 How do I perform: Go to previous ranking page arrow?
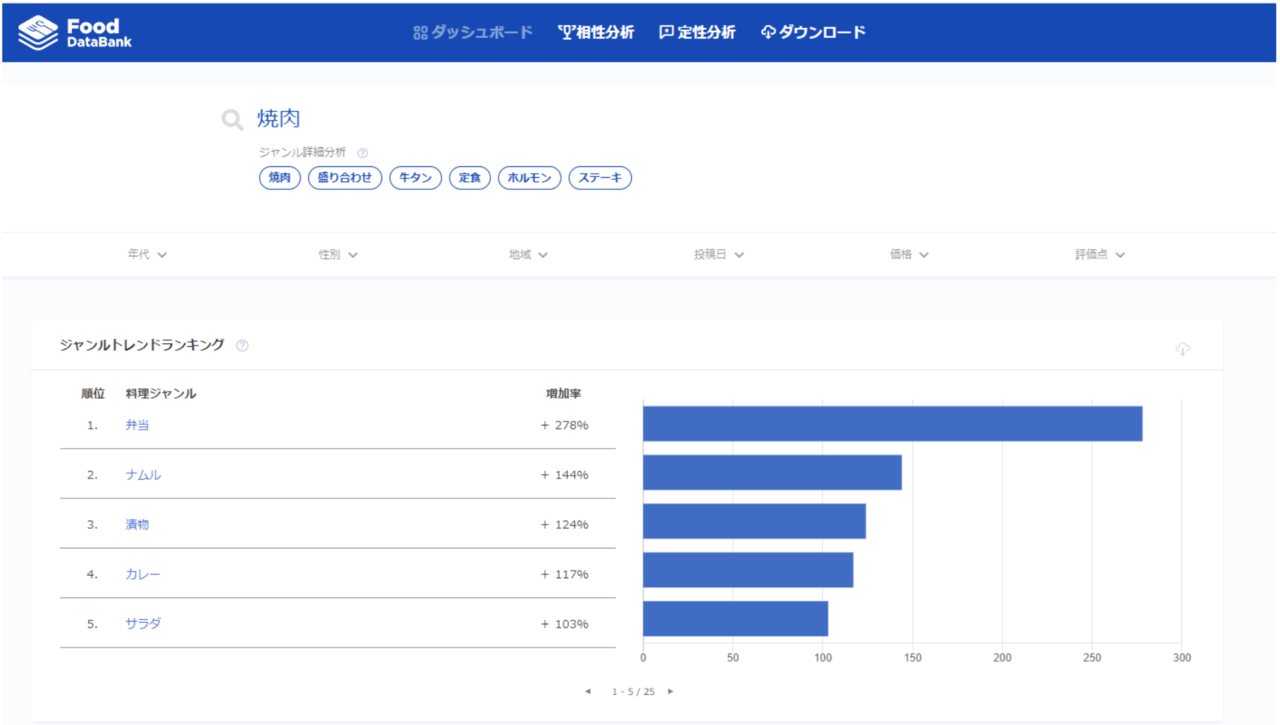point(588,691)
